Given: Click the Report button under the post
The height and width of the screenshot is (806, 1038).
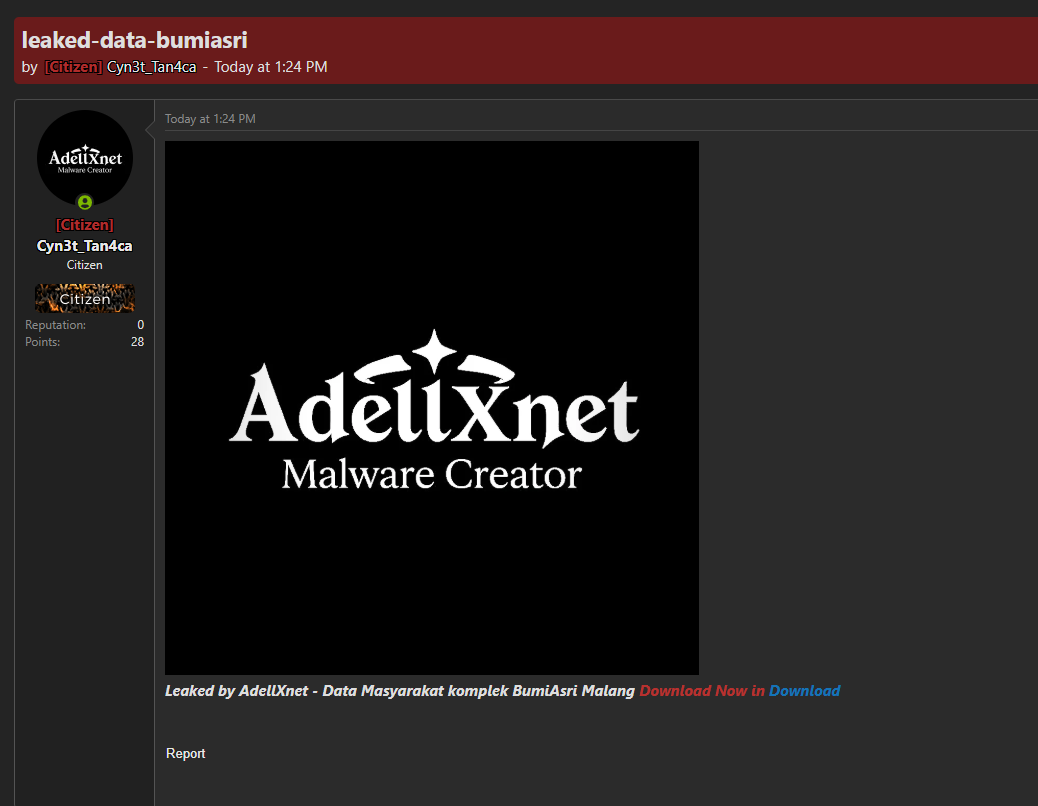Looking at the screenshot, I should (x=185, y=754).
